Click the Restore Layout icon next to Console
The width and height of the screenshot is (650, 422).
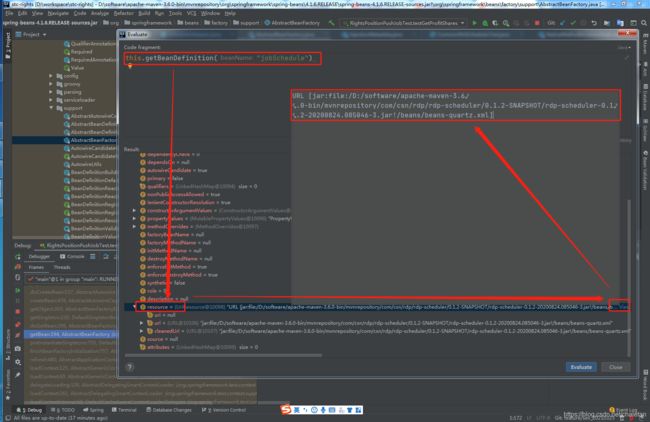[93, 257]
